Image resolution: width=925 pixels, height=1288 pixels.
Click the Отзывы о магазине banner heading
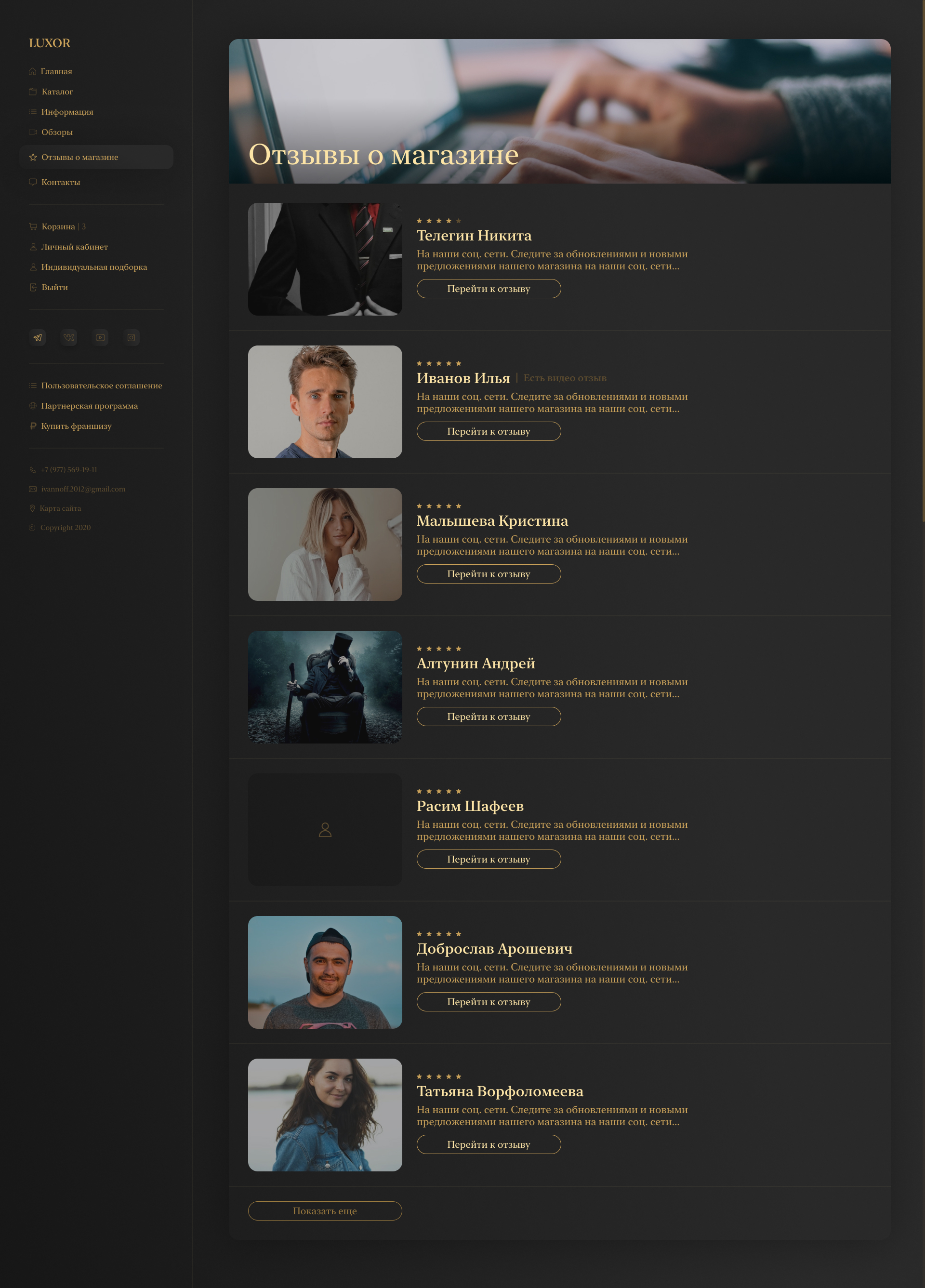[x=383, y=155]
